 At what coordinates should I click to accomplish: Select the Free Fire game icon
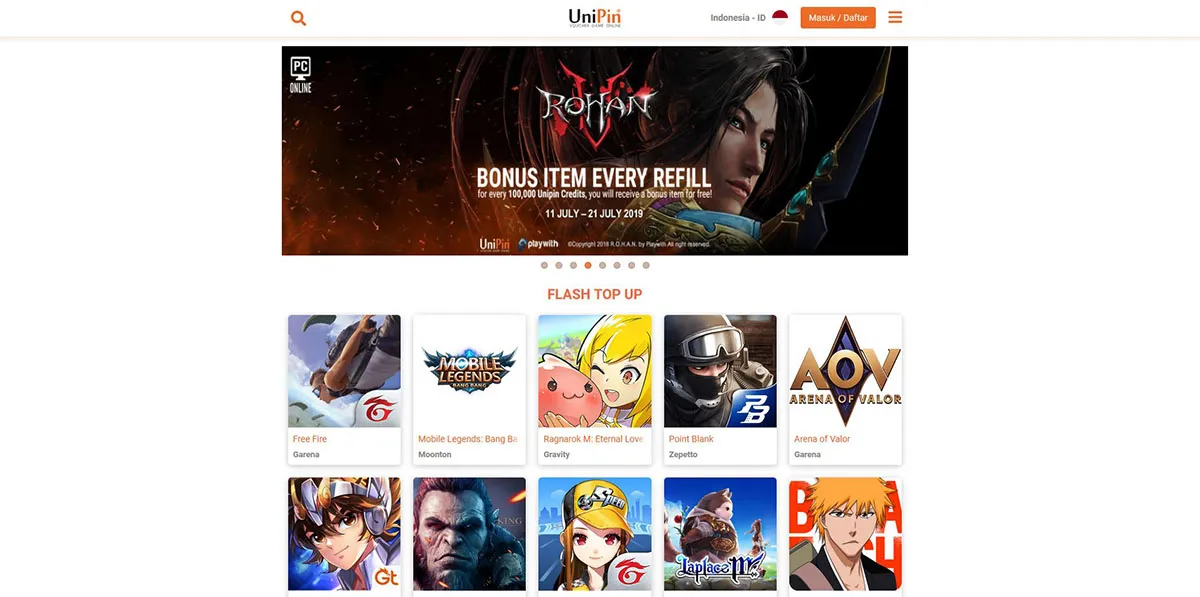[344, 371]
